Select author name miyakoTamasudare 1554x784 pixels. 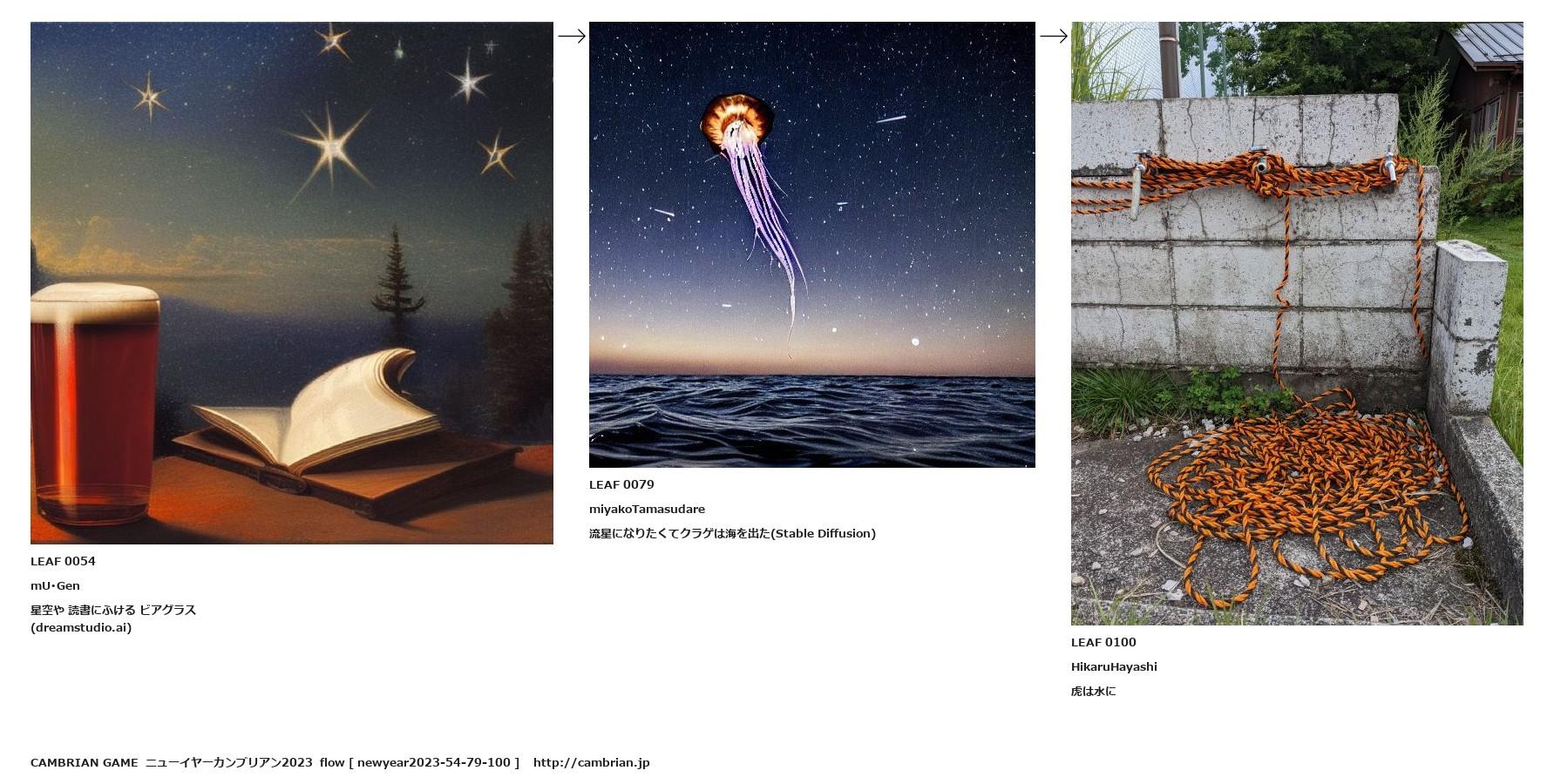point(647,509)
